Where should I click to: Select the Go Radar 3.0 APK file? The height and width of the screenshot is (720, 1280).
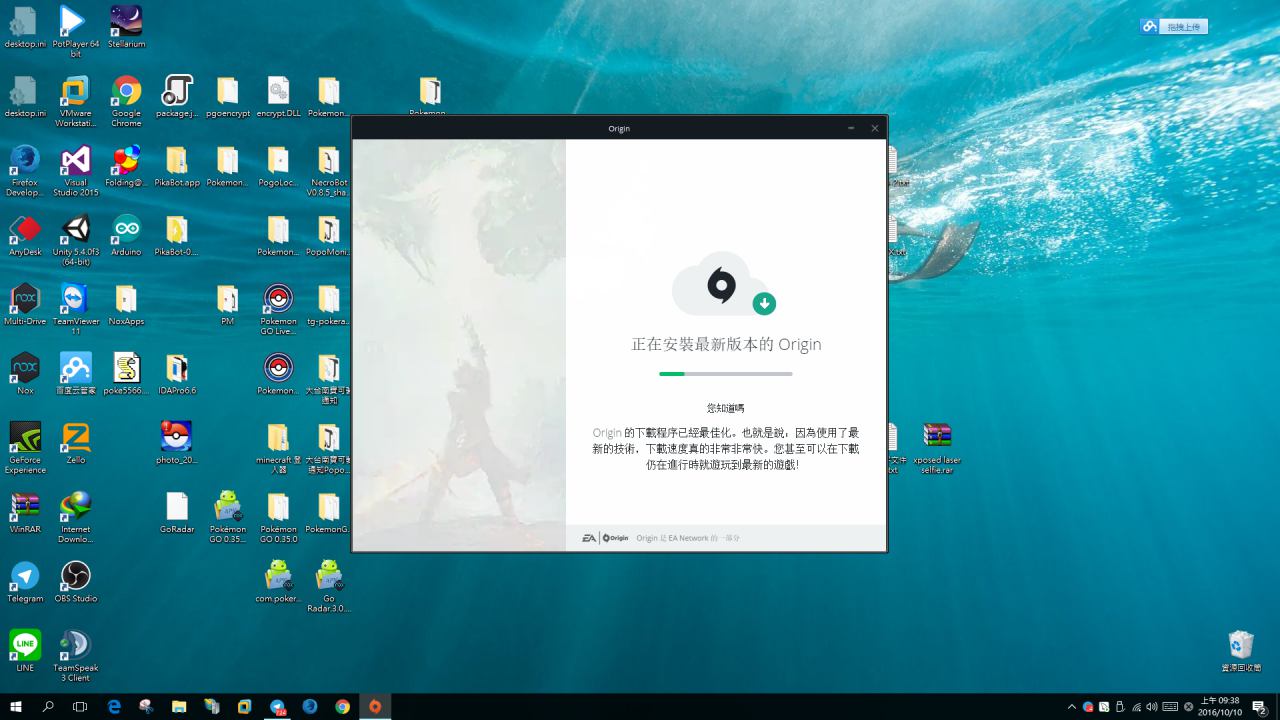[x=329, y=585]
